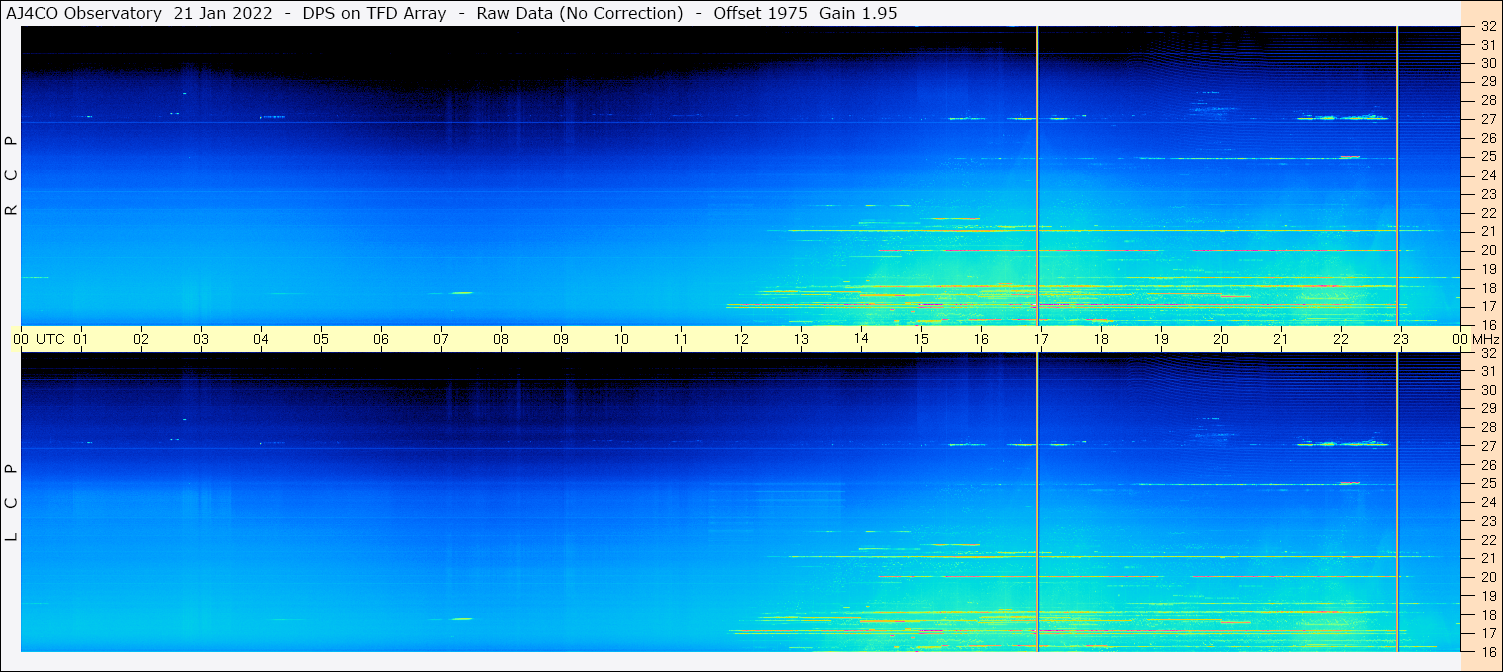Click hour "09" on the UTC time axis
The height and width of the screenshot is (672, 1503).
pos(561,339)
